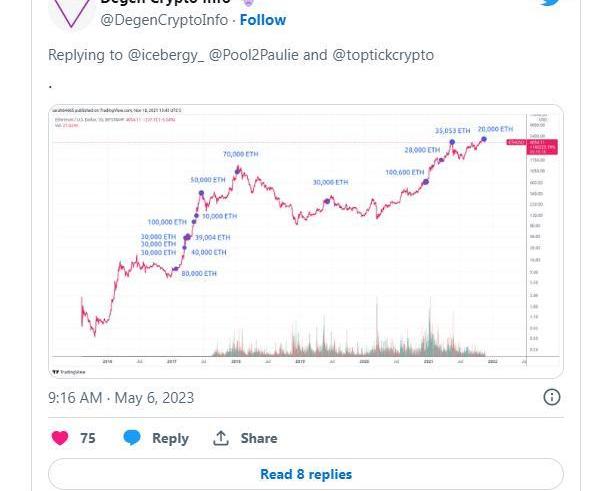Click the 70,000 ETH marker on chart

click(238, 171)
